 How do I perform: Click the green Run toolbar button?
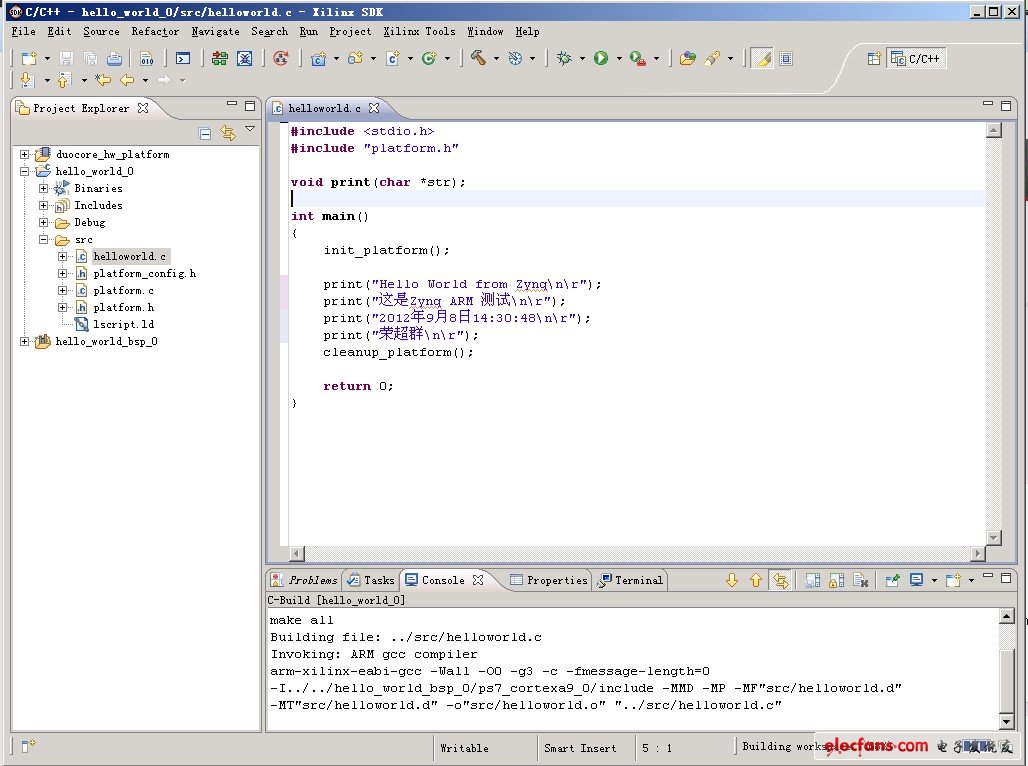[x=601, y=59]
